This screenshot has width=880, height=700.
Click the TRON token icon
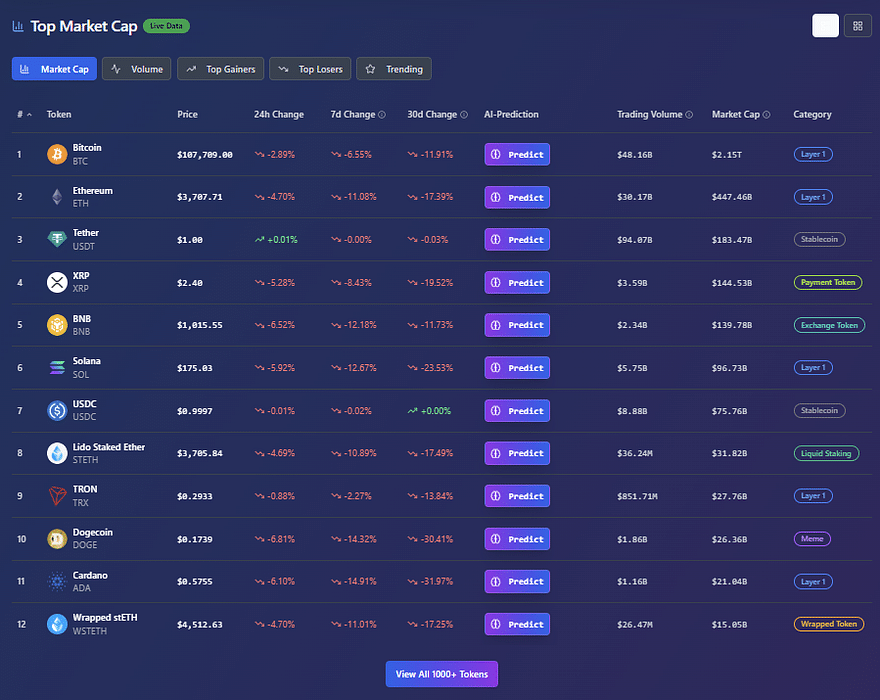pyautogui.click(x=56, y=496)
